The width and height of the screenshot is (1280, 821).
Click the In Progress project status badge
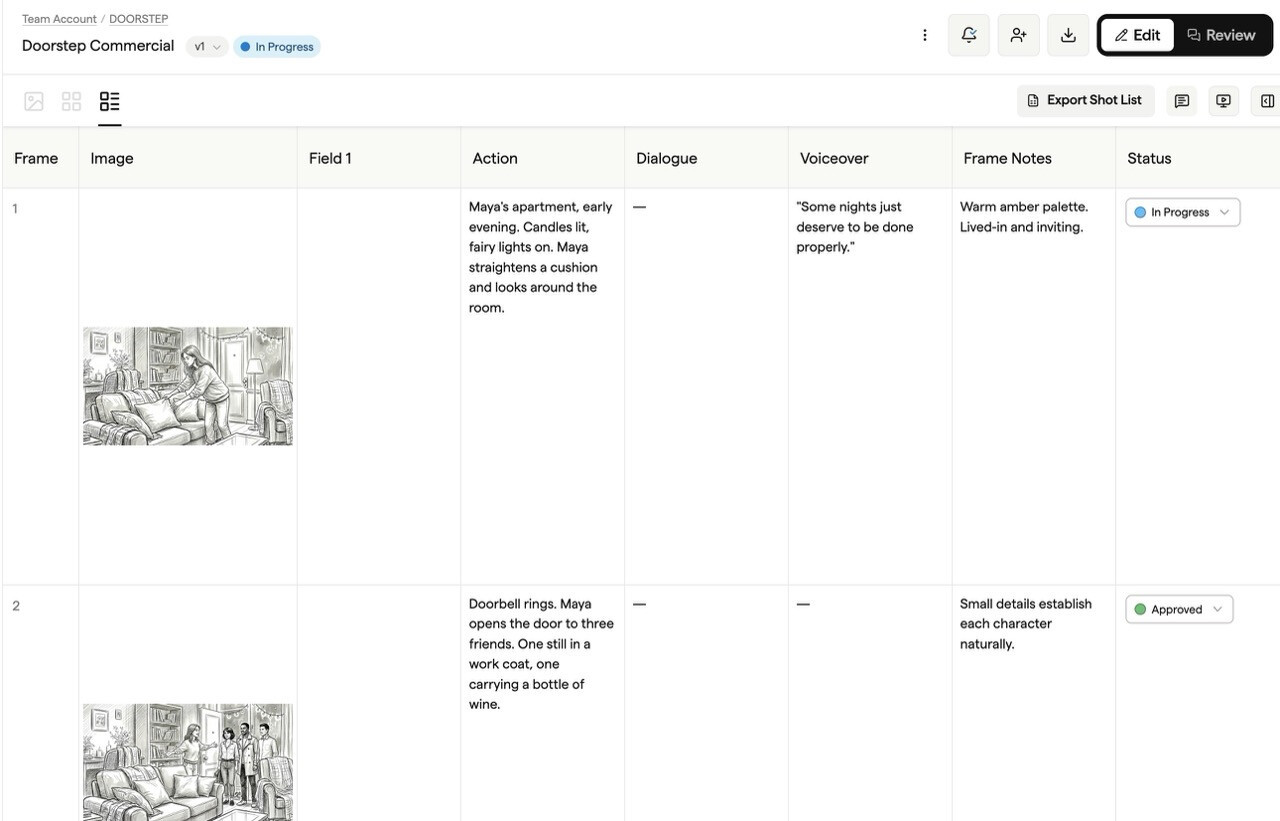pos(277,47)
